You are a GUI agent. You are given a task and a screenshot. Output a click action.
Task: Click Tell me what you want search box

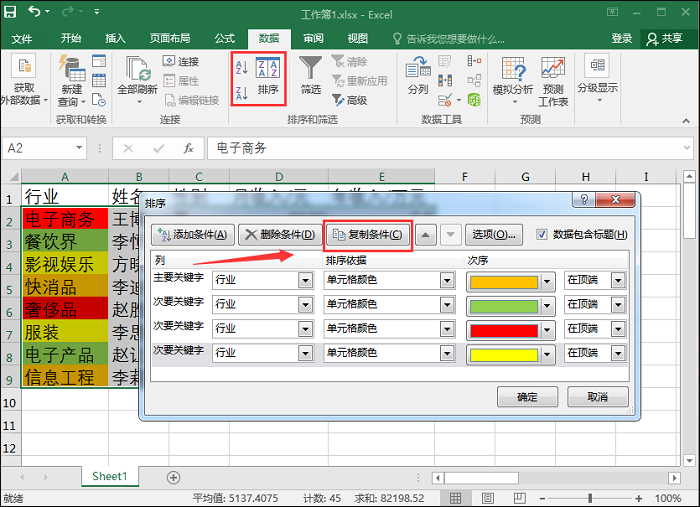[449, 39]
